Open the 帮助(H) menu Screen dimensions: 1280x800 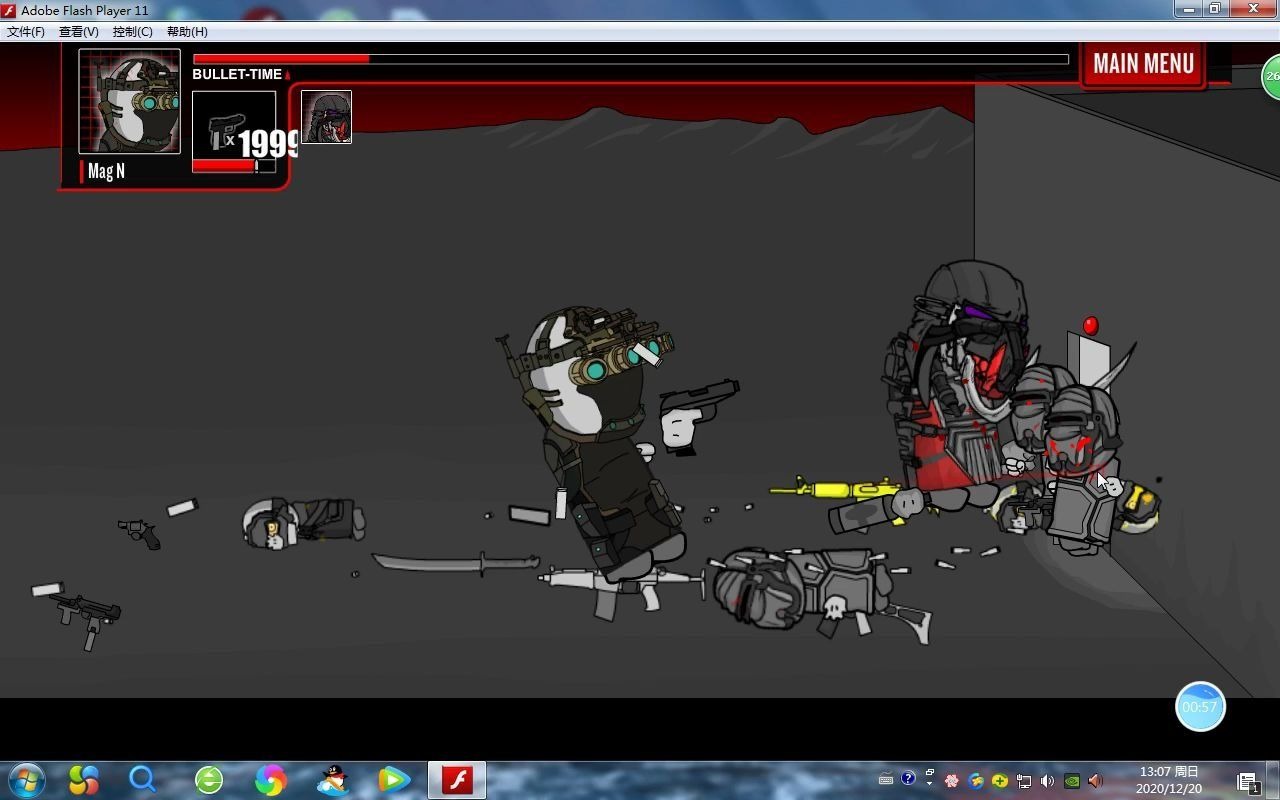click(187, 32)
